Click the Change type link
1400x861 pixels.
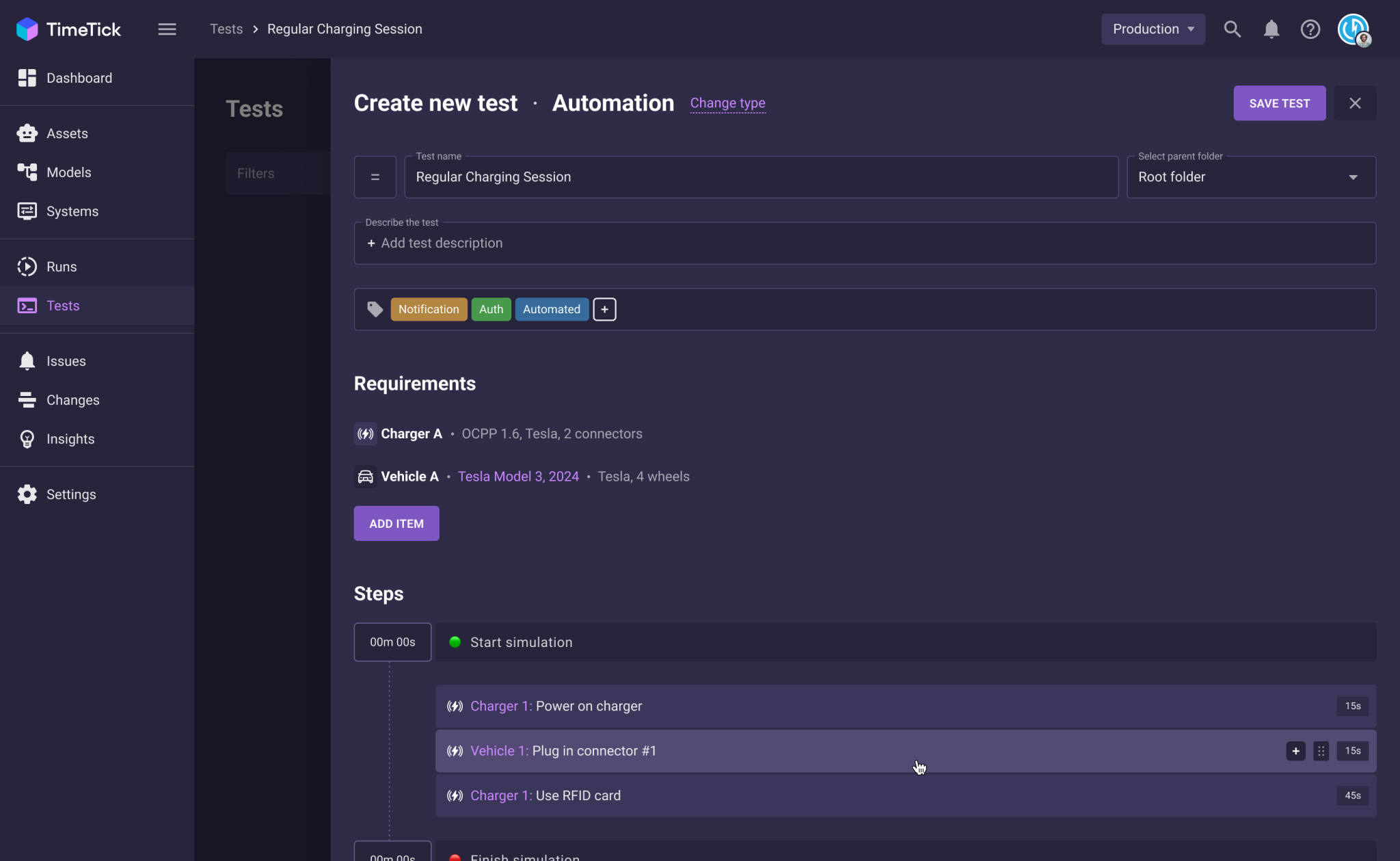point(727,103)
